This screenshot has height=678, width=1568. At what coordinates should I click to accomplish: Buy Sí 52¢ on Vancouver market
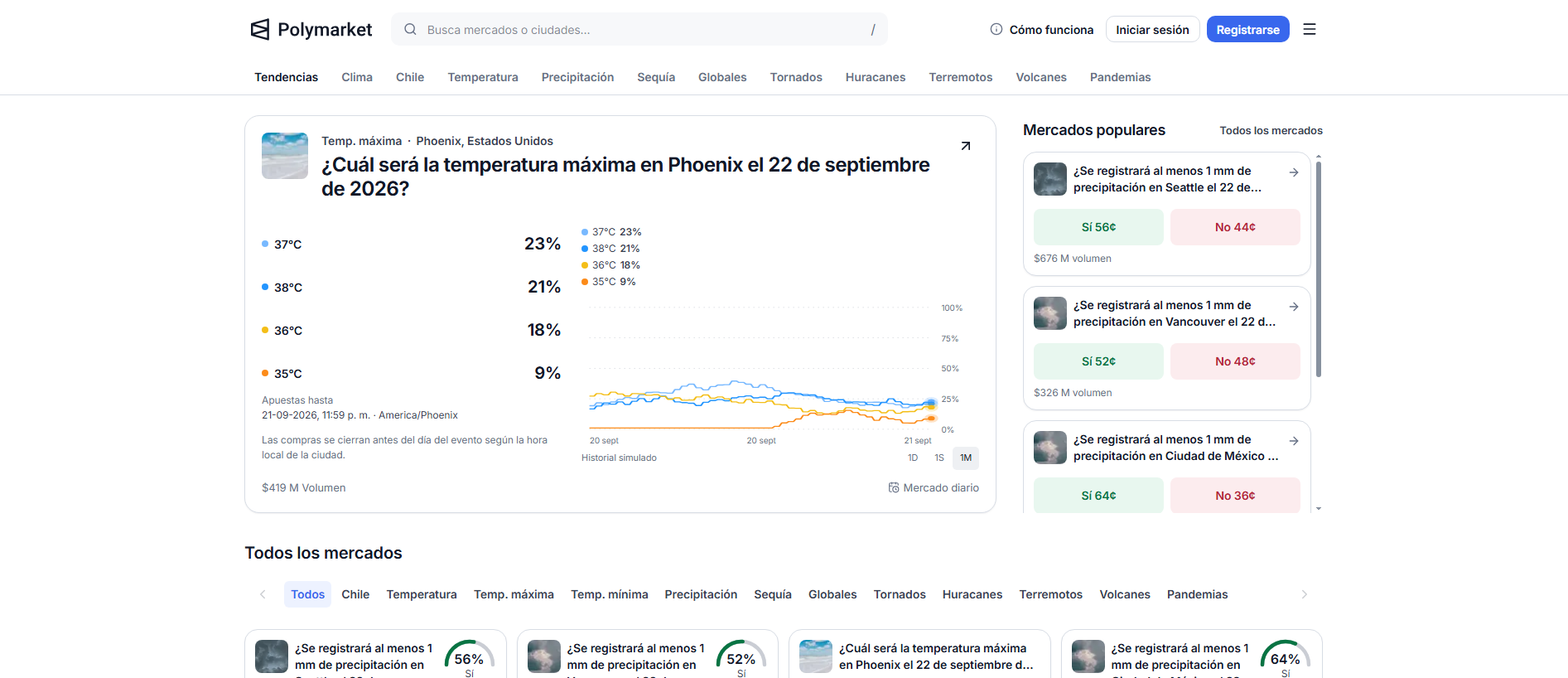pos(1098,361)
